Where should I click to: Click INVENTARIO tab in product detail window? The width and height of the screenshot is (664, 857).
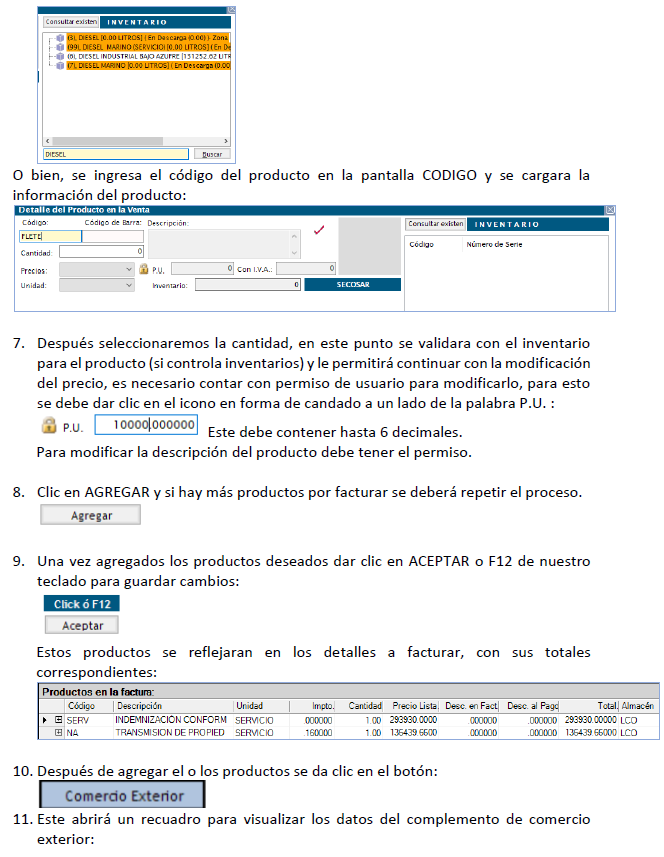[538, 224]
